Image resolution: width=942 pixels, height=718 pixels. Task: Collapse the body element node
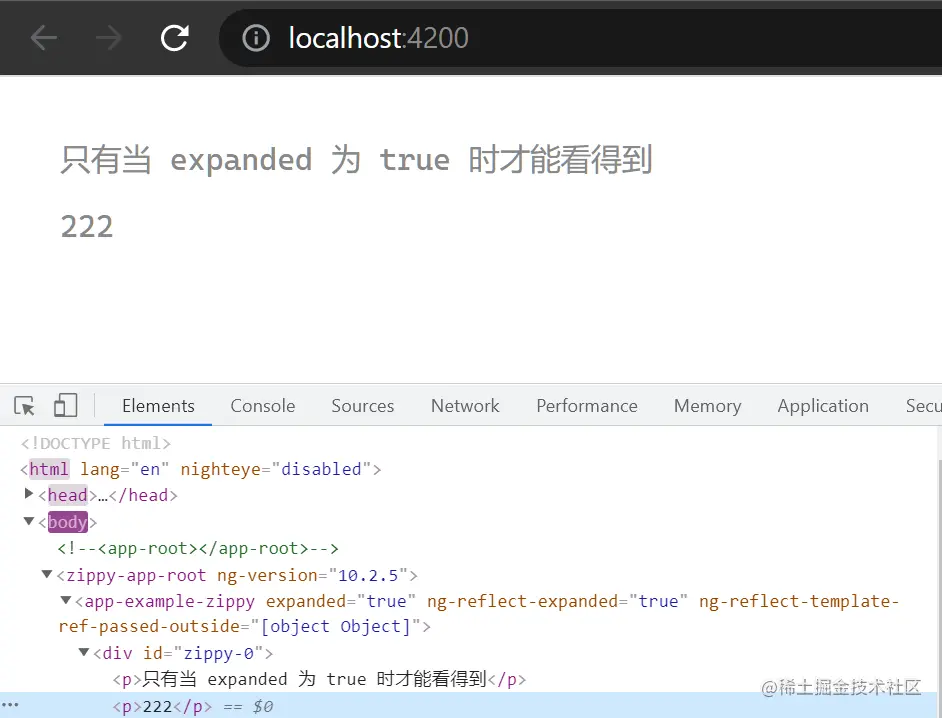coord(28,521)
